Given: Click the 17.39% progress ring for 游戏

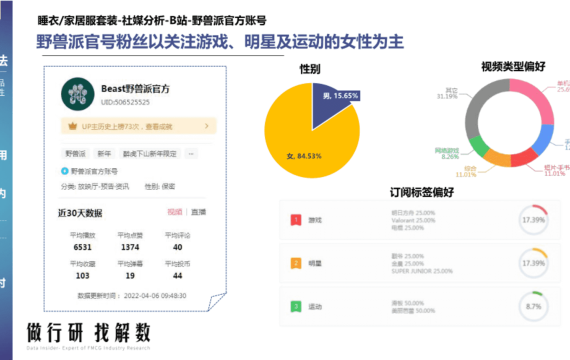Looking at the screenshot, I should coord(533,220).
